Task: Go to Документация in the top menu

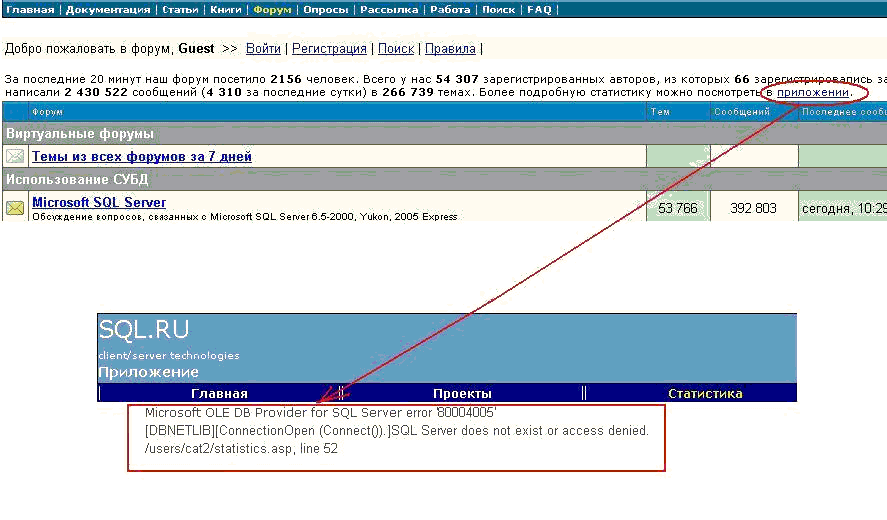Action: click(108, 10)
